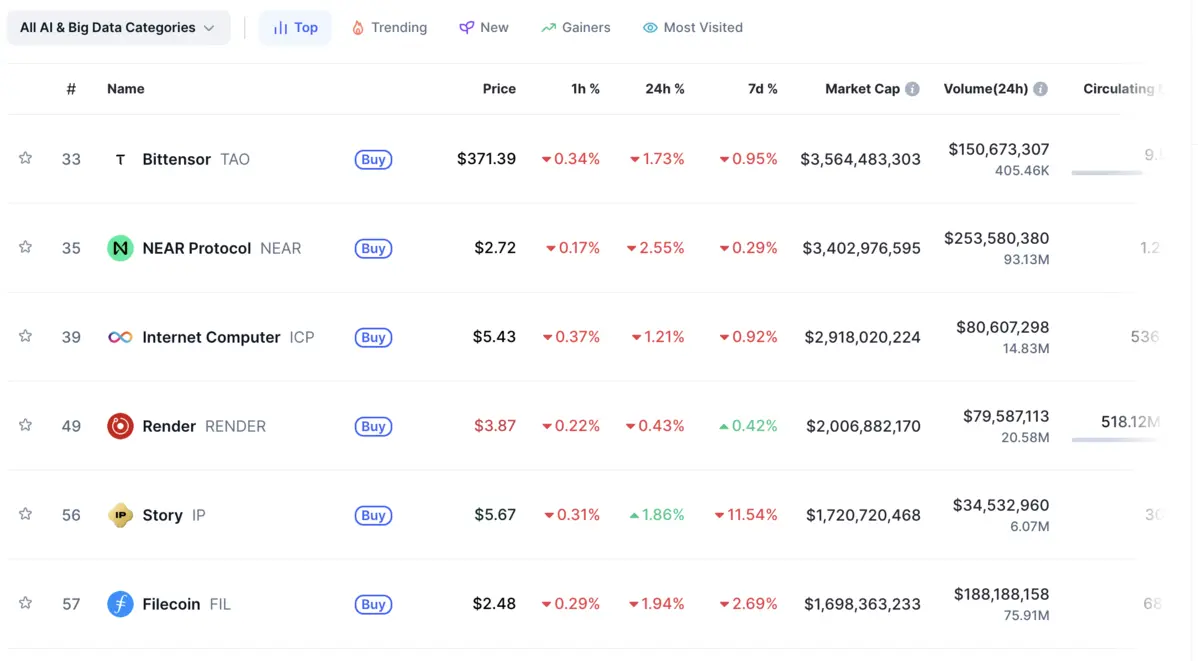Click the Story IP logo icon
The width and height of the screenshot is (1198, 661).
click(120, 515)
